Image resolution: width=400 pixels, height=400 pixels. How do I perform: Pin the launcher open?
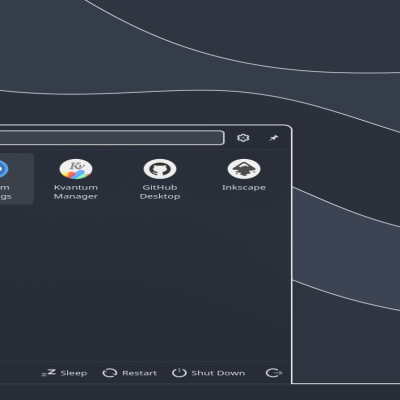tap(274, 138)
